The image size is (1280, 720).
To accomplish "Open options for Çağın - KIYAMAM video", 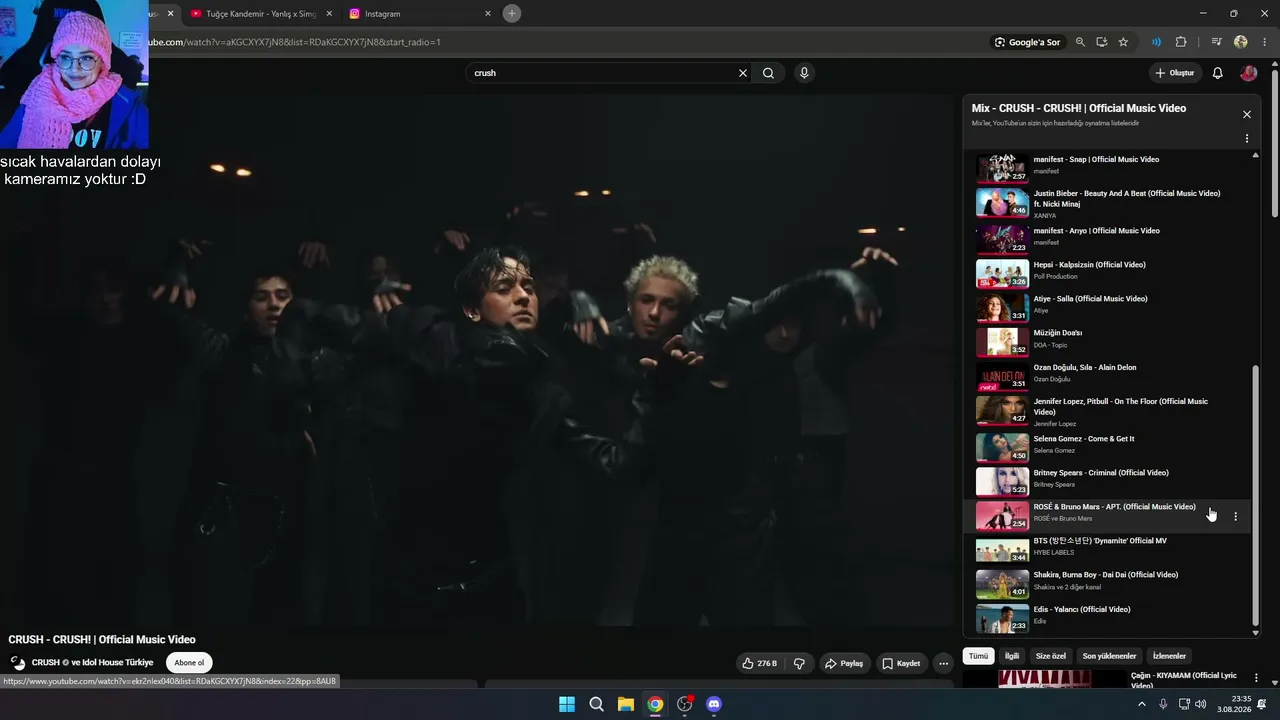I will (x=1256, y=679).
